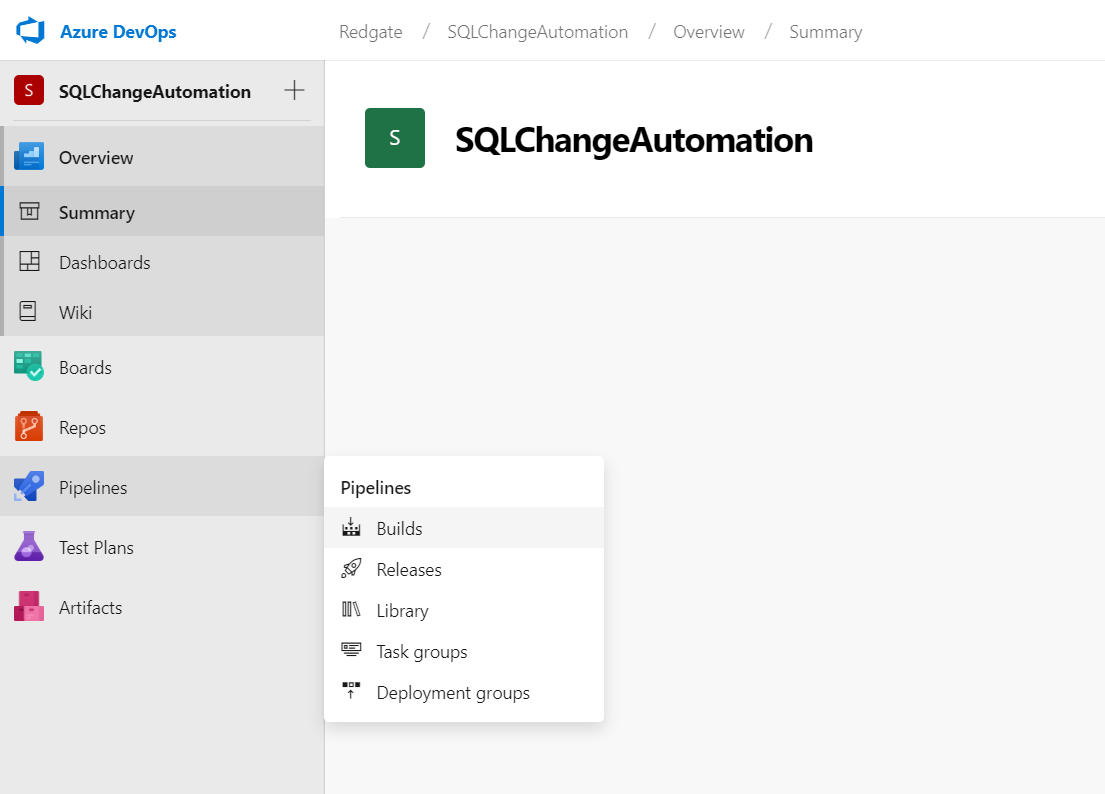Expand the Boards section
Image resolution: width=1105 pixels, height=794 pixels.
162,367
